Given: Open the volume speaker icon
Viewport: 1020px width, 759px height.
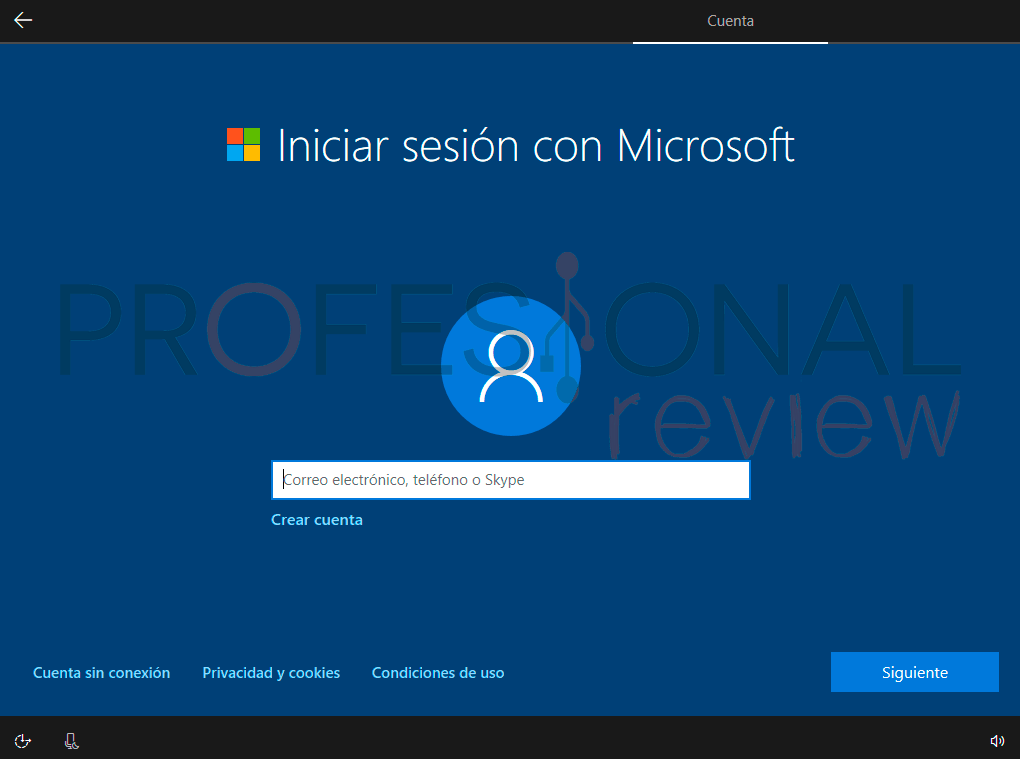Looking at the screenshot, I should click(996, 741).
